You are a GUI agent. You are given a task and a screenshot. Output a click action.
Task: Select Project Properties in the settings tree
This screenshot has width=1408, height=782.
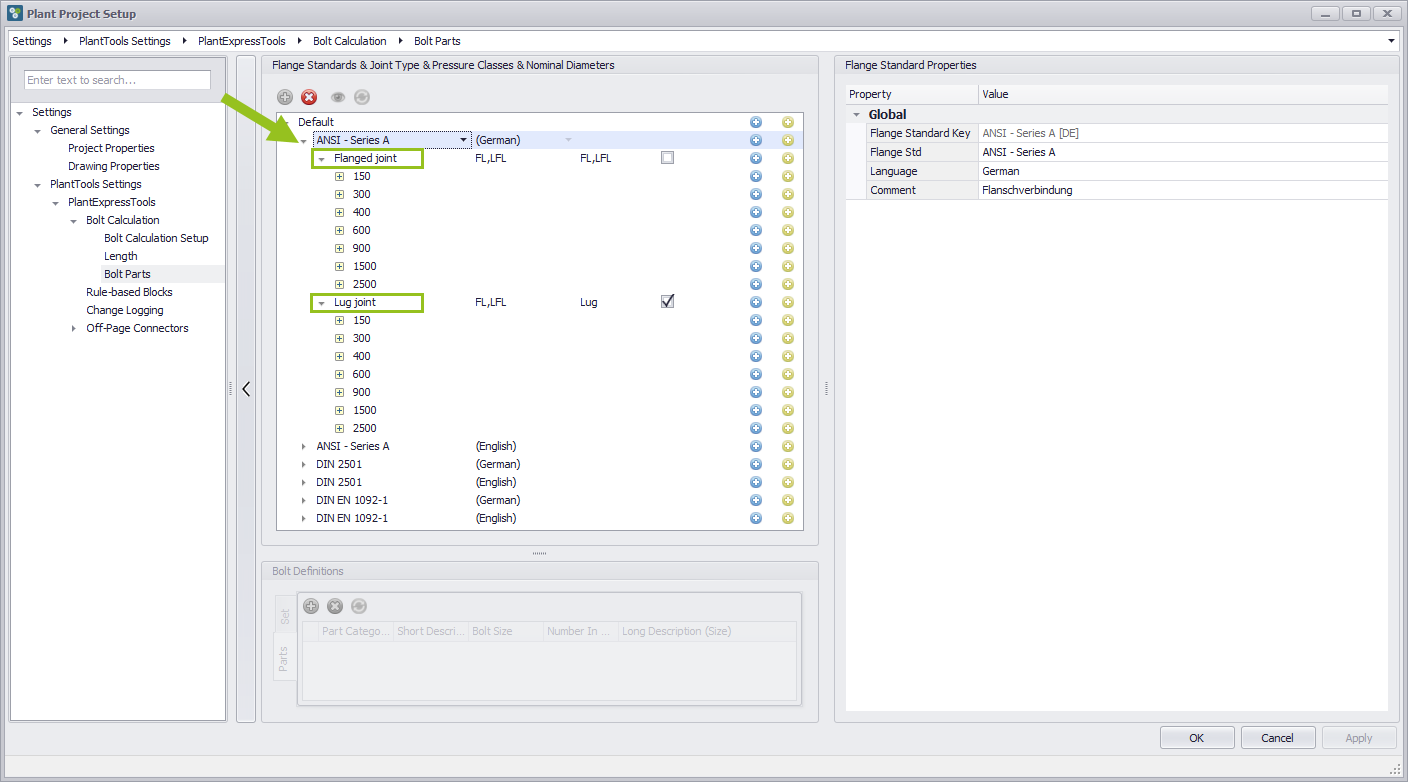tap(111, 148)
